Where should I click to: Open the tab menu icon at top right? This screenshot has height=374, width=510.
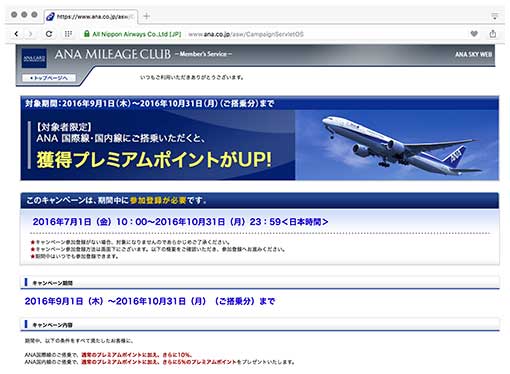[495, 16]
